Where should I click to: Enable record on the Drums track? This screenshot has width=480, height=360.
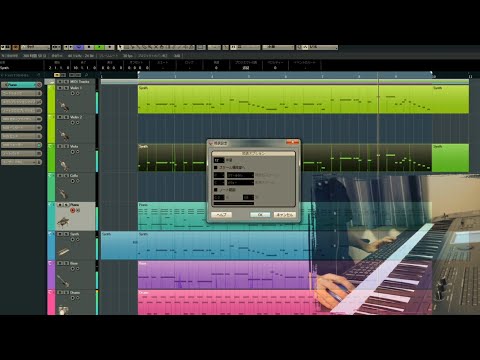click(x=72, y=298)
